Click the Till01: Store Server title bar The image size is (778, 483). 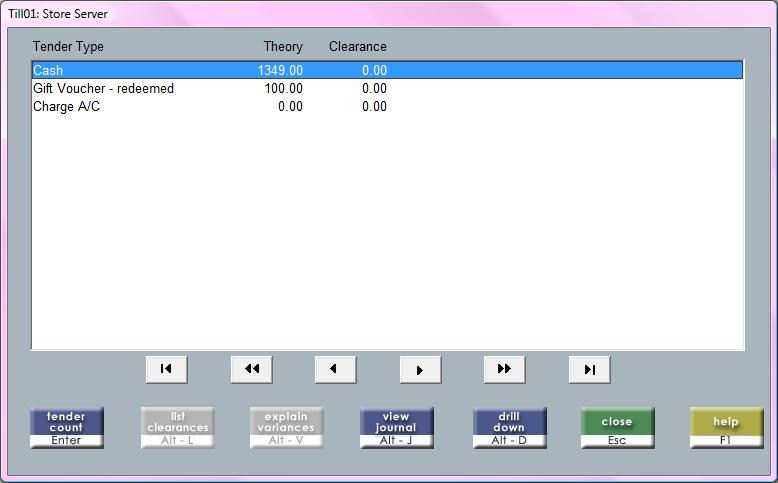(389, 13)
